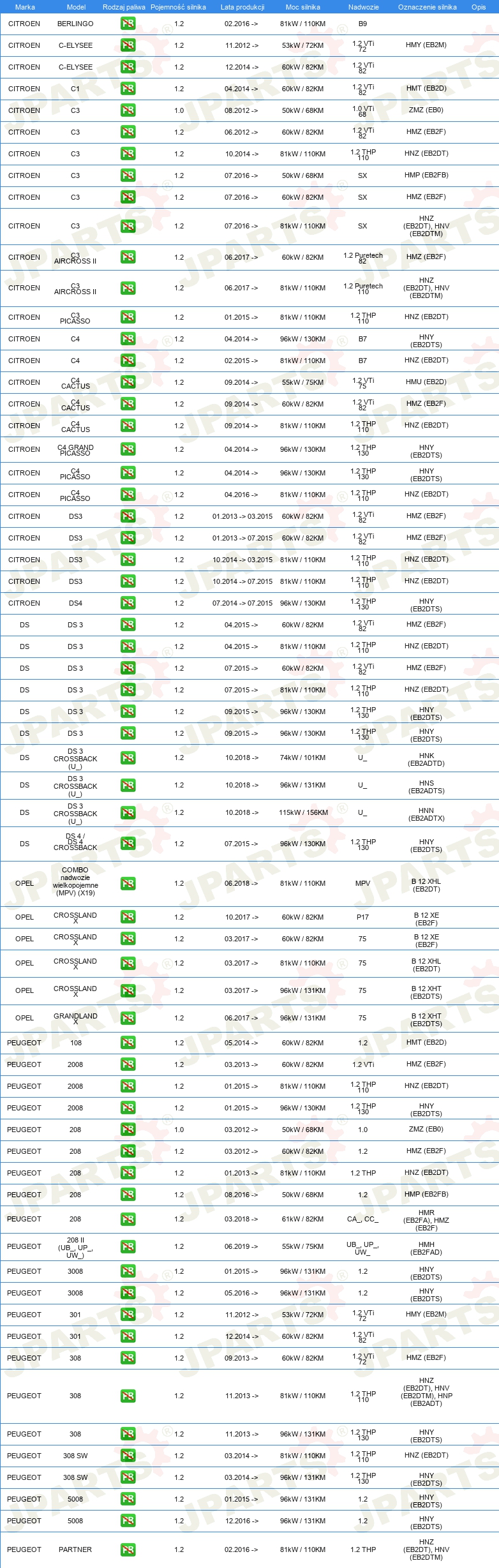Click fuel icon for Peugeot 5008 01.2015 row
This screenshot has height=1568, width=499.
tap(128, 1499)
